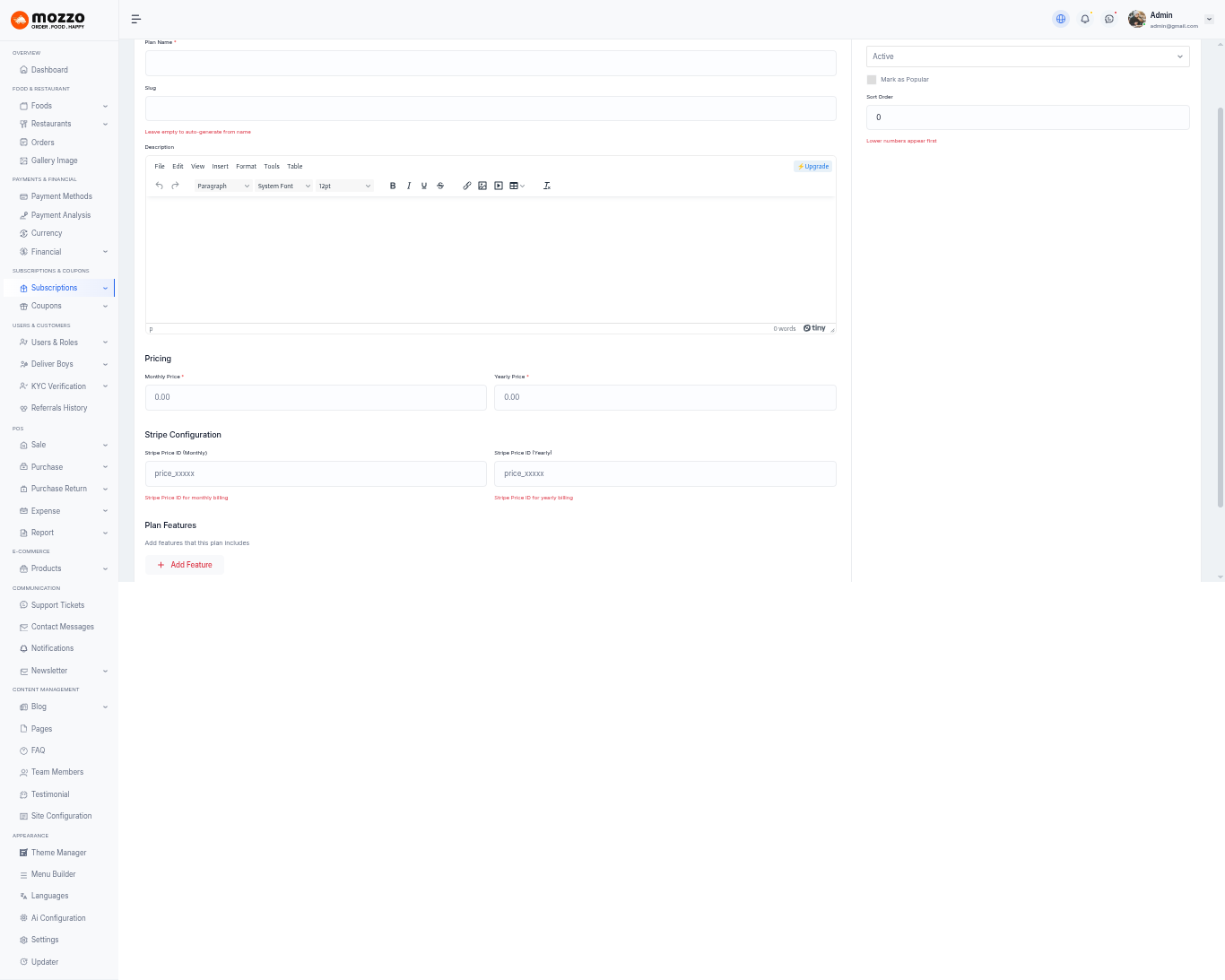
Task: Toggle bold formatting in the description editor
Action: 393,186
